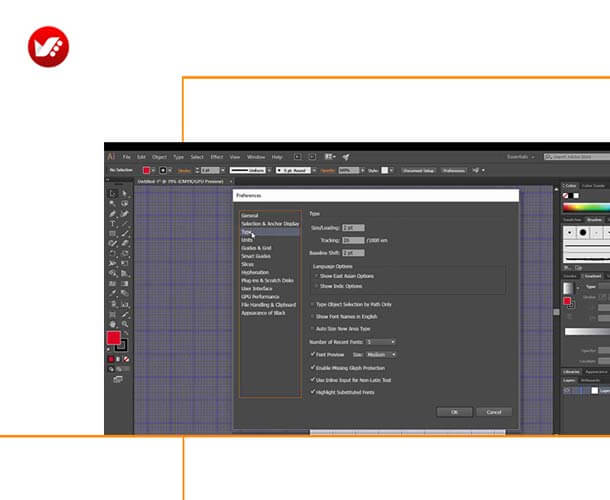
Task: Click the rocket GPU Performance icon
Action: click(346, 157)
